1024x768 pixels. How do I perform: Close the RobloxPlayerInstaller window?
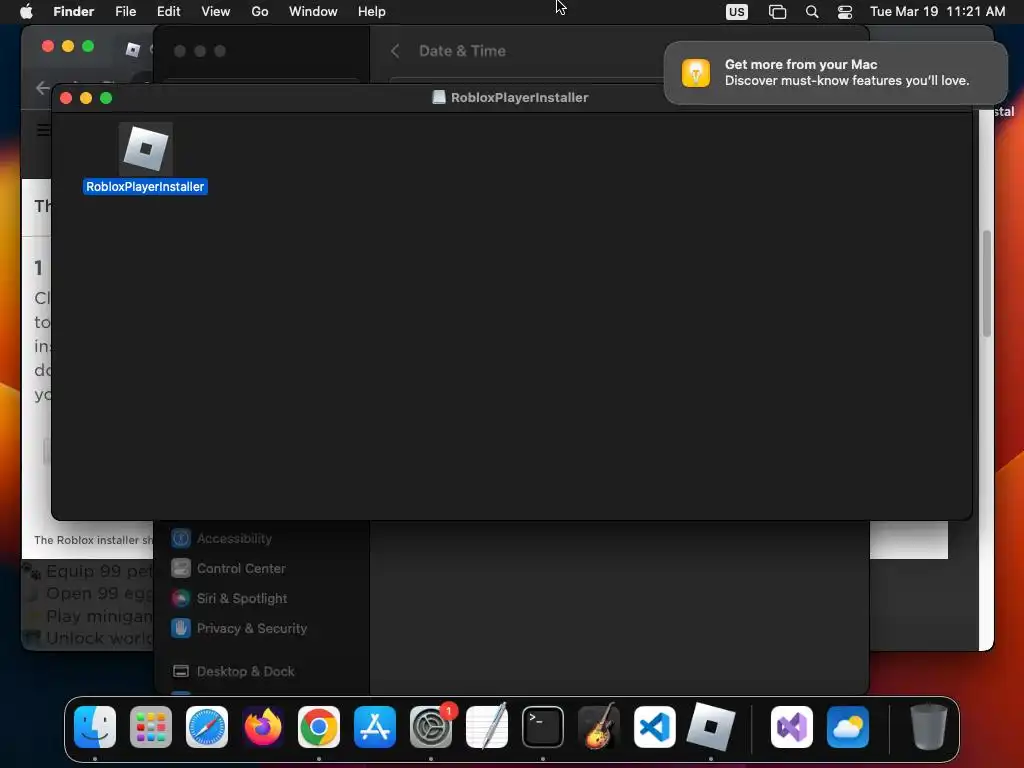[66, 98]
